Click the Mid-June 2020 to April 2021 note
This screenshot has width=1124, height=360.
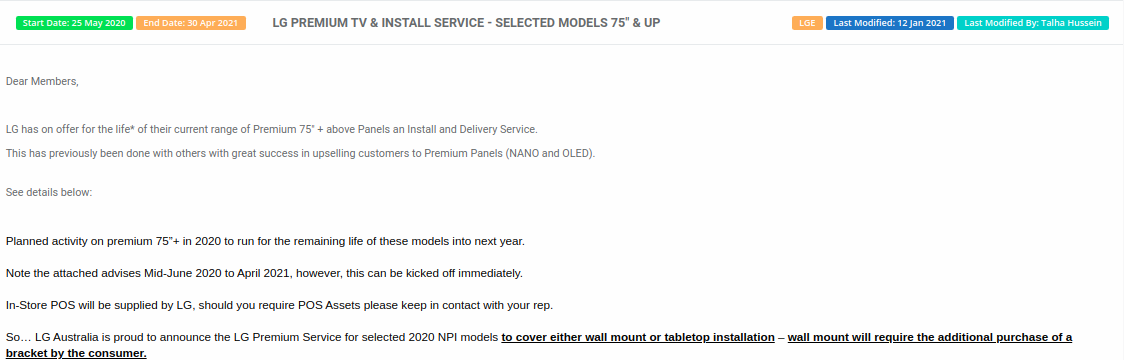pos(265,273)
